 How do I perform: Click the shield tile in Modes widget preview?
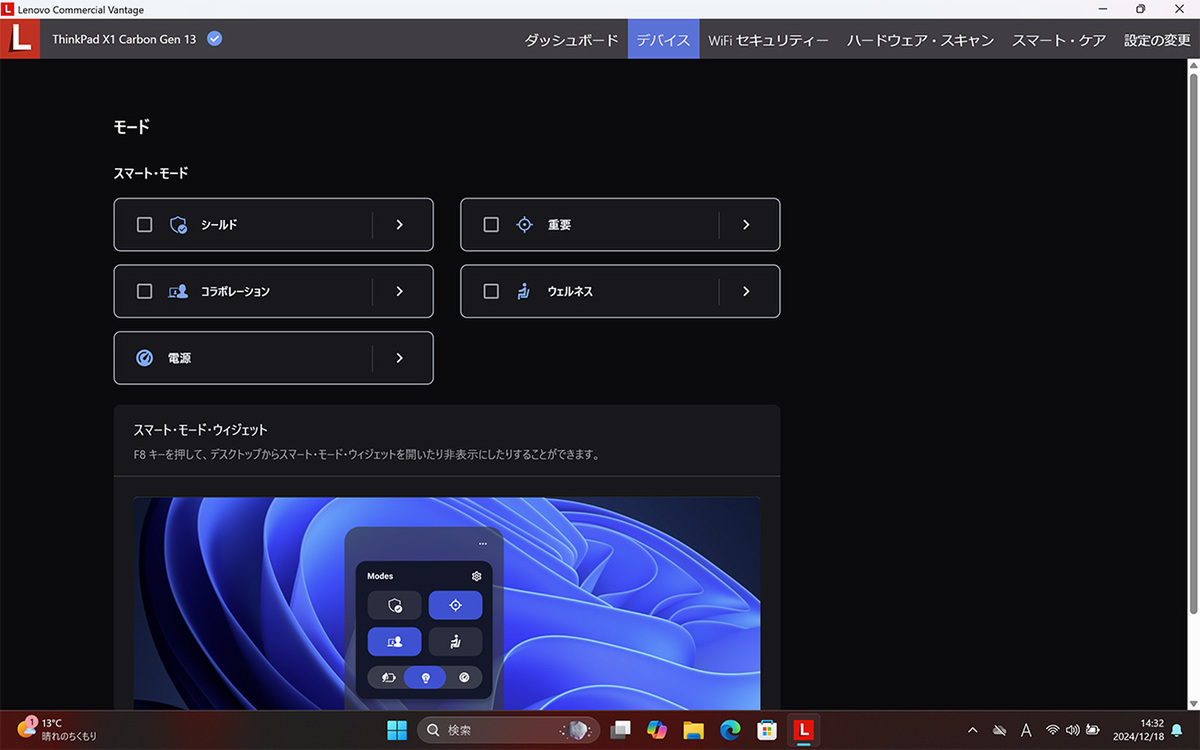click(x=395, y=605)
